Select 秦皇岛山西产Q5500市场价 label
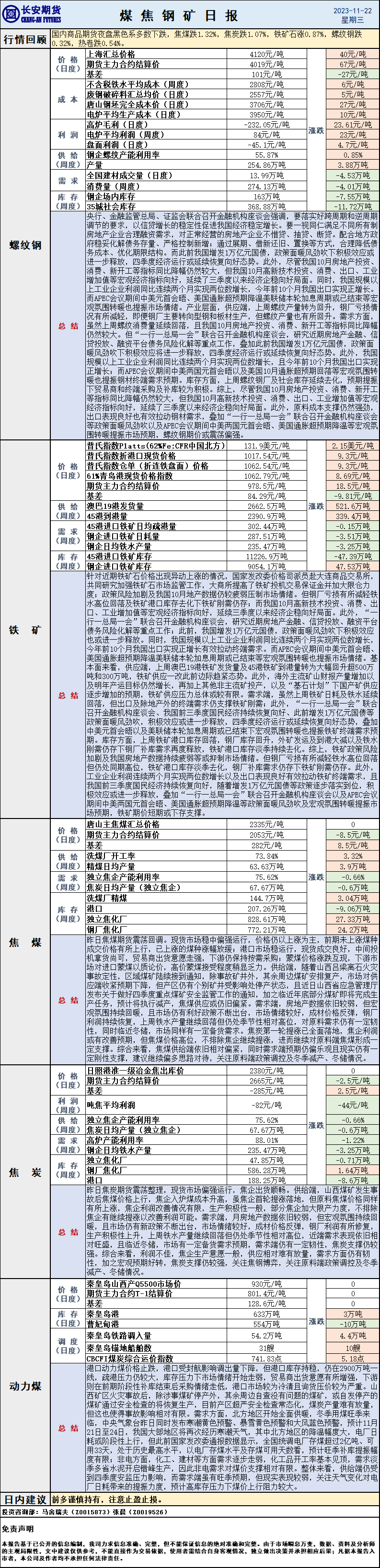 coord(134,1284)
